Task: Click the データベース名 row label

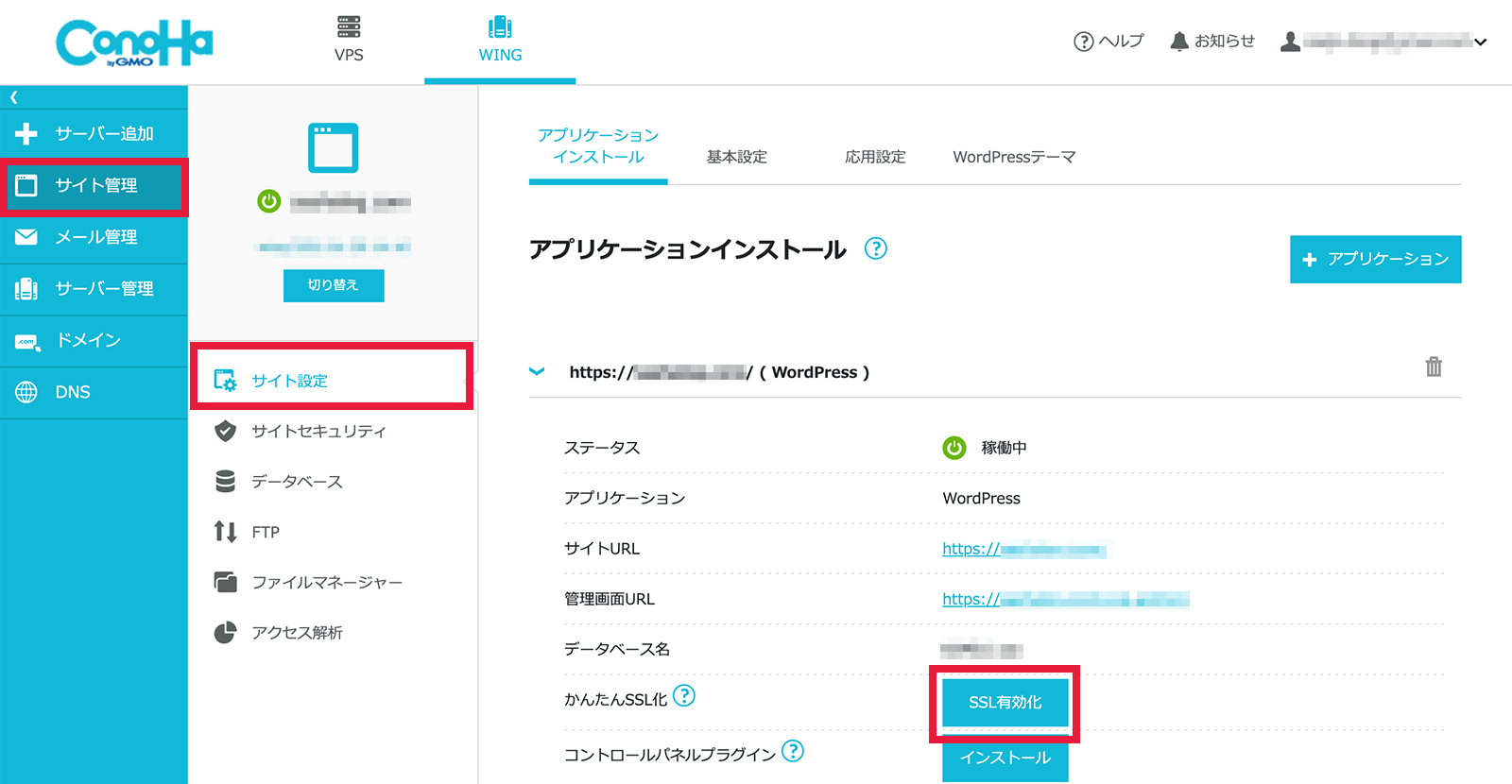Action: [x=617, y=649]
